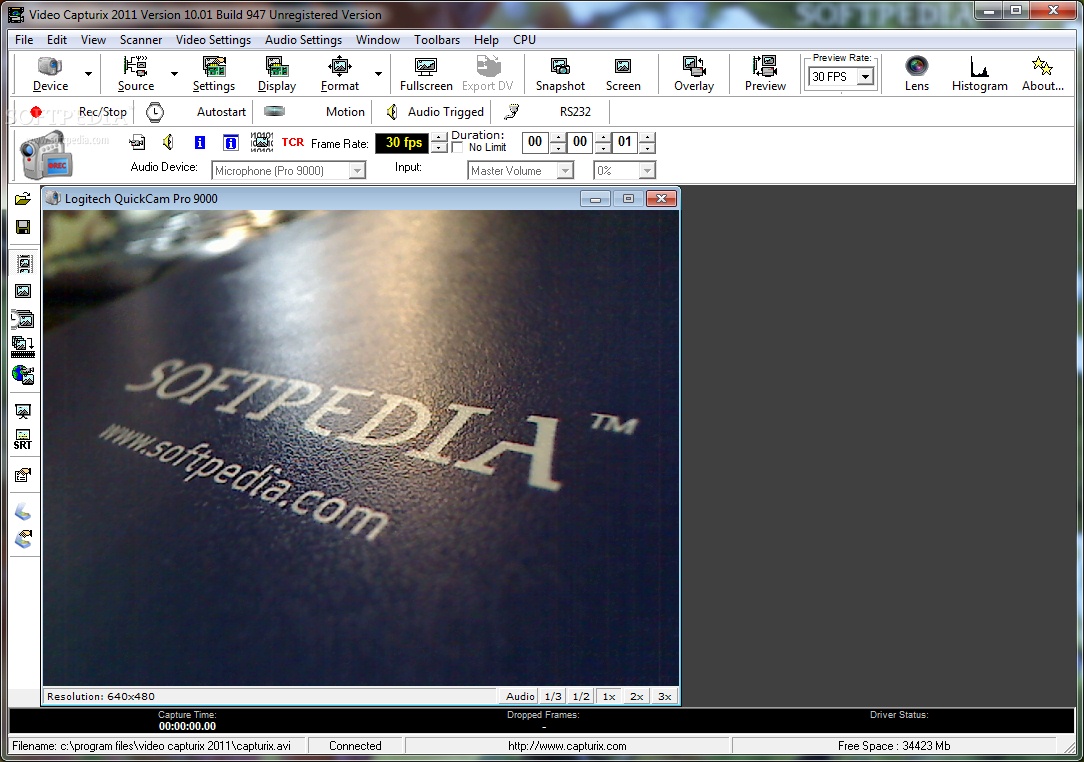Toggle Autostart timer recording
The height and width of the screenshot is (762, 1084).
coord(196,111)
